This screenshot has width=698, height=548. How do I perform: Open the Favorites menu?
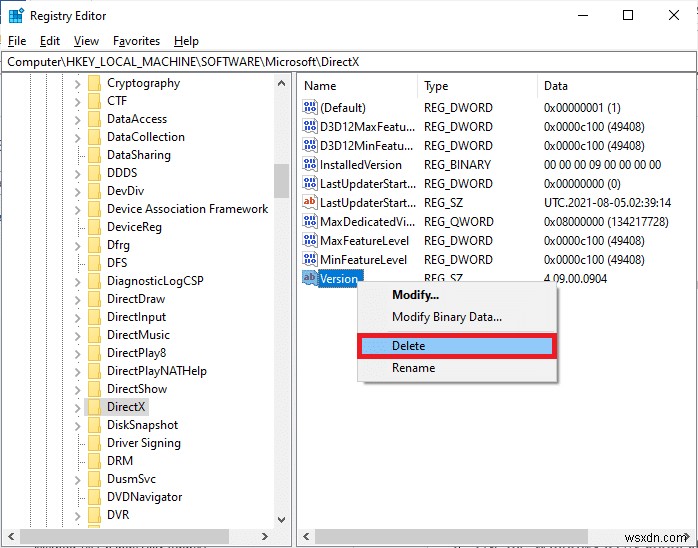[136, 41]
